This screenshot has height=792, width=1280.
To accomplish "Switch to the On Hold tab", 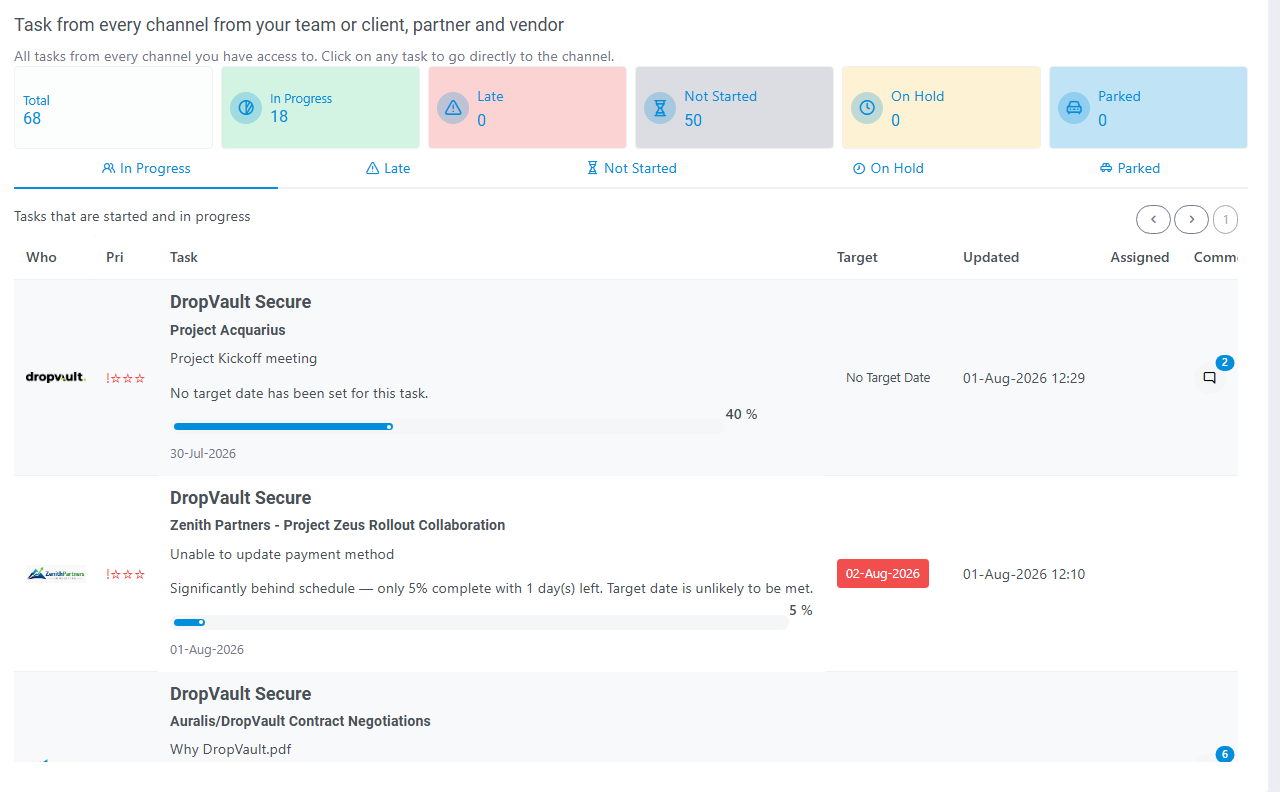I will (x=888, y=168).
